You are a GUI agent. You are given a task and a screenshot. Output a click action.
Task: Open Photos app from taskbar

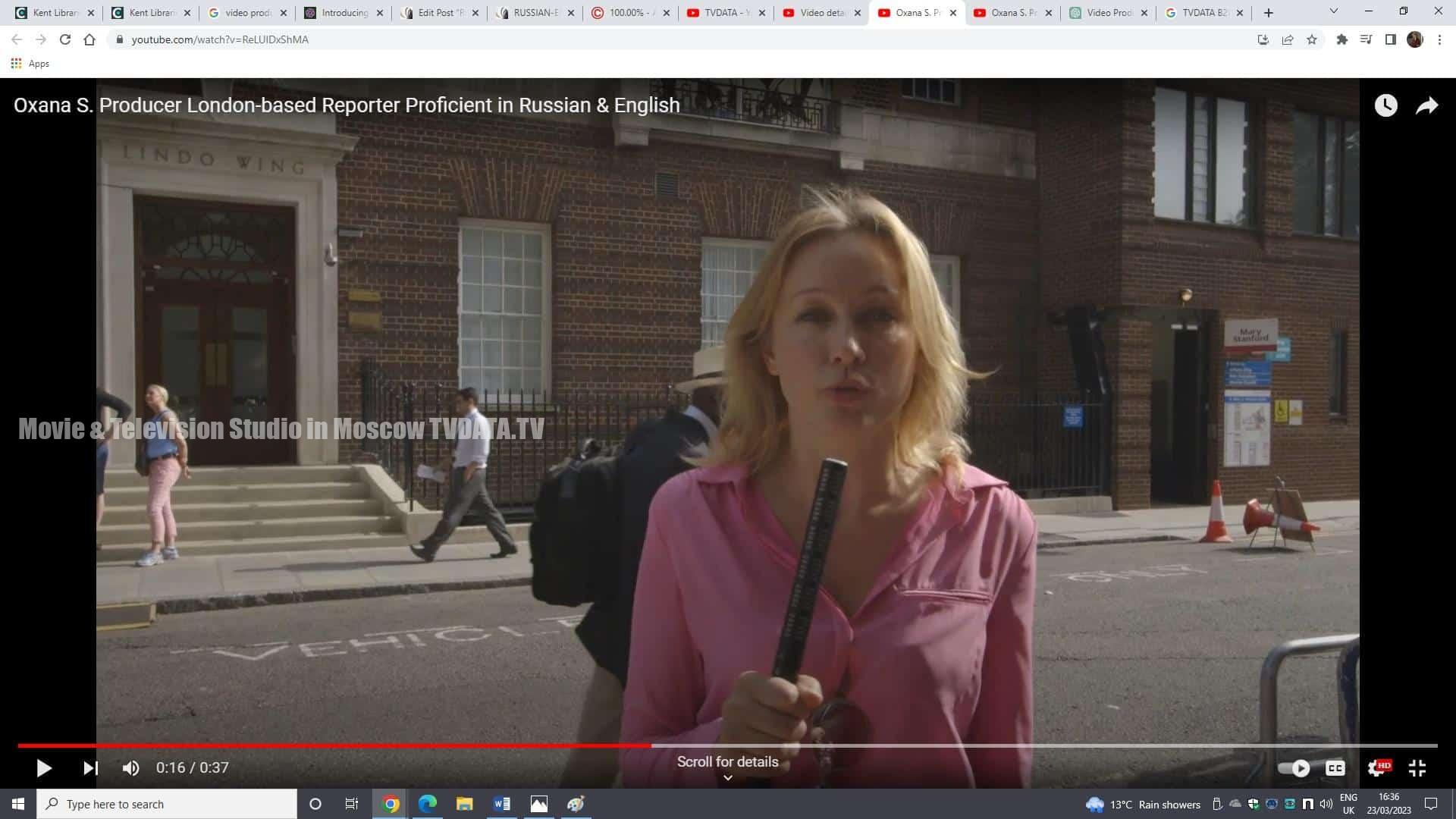(538, 804)
